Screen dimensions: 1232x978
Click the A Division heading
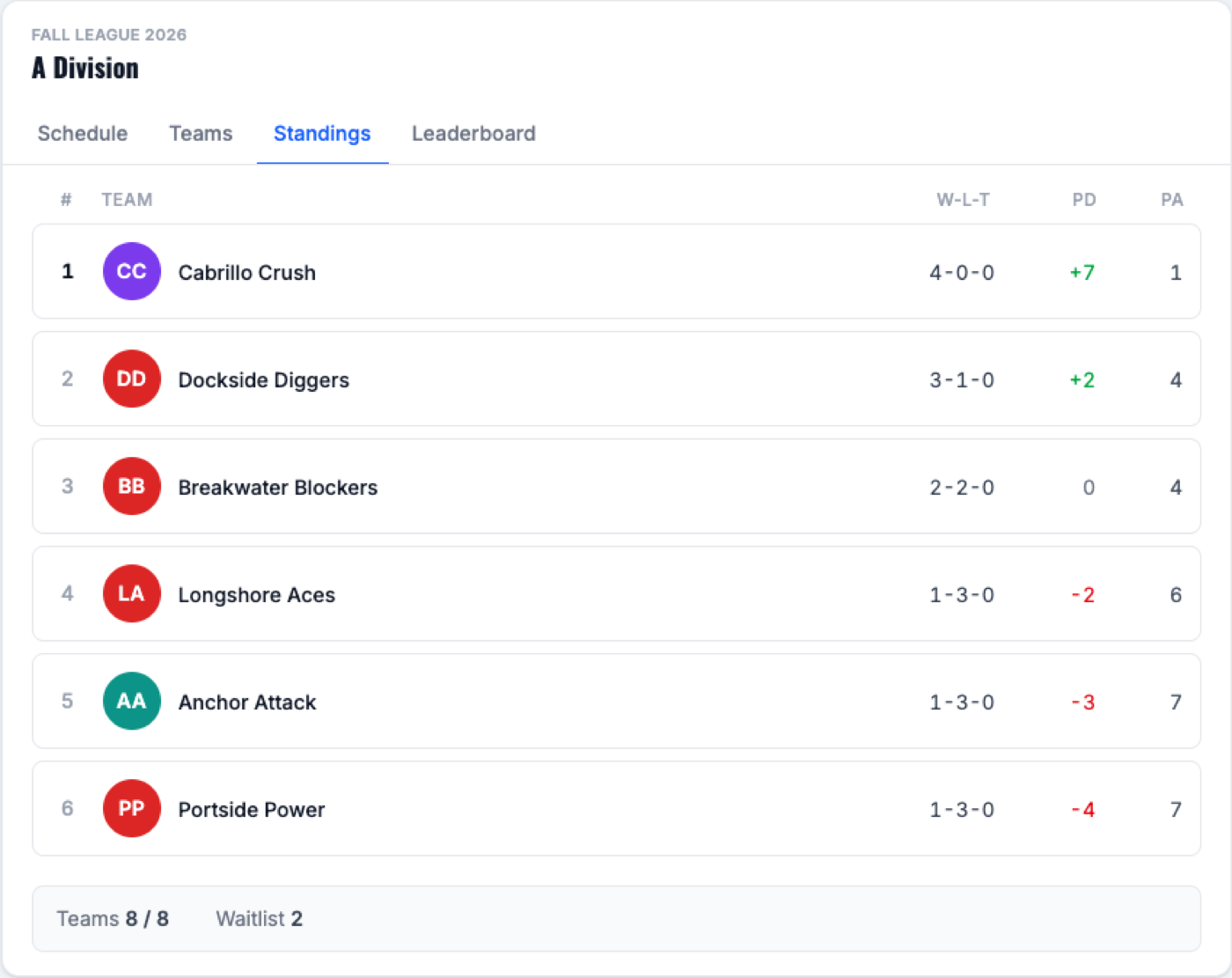[85, 68]
